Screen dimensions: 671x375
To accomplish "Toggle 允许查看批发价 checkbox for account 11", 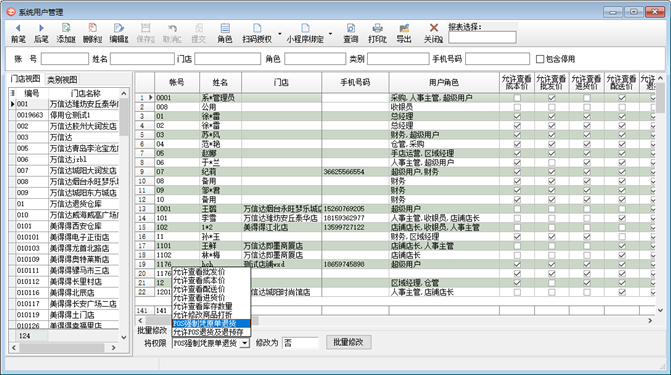I will (552, 236).
